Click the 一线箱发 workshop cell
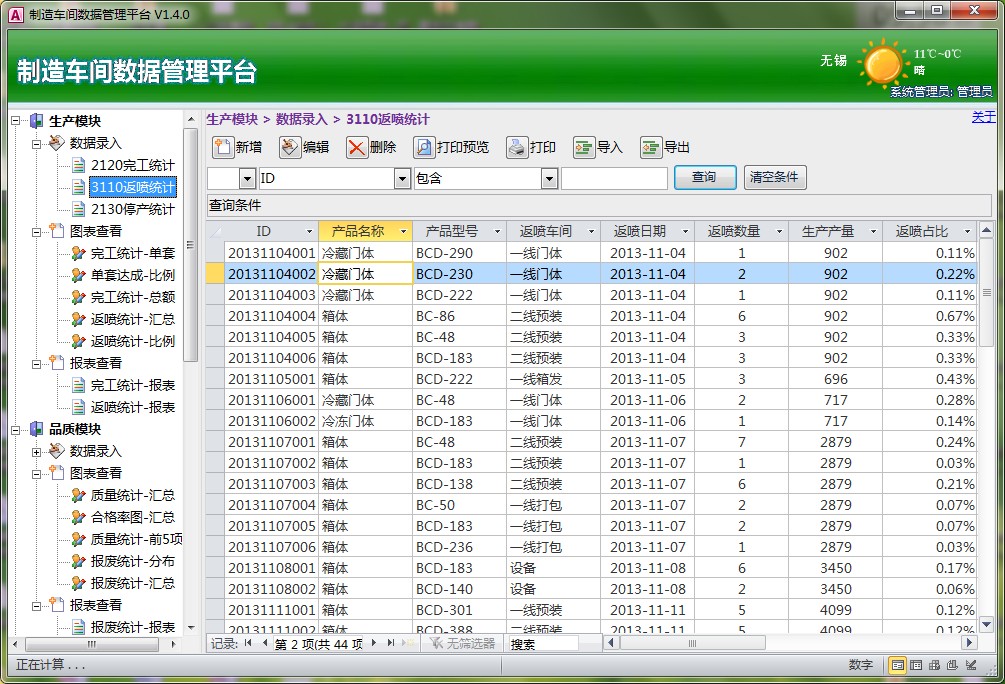Viewport: 1005px width, 684px height. [553, 380]
